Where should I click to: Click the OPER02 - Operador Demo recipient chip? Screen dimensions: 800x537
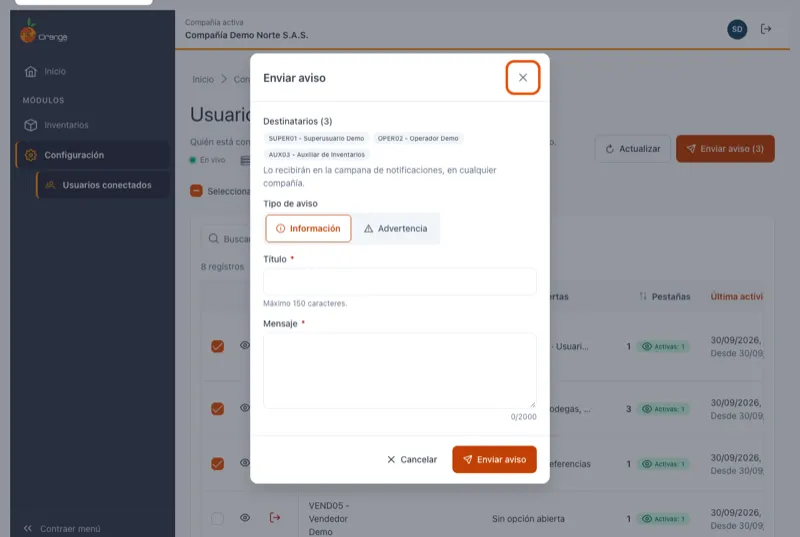pyautogui.click(x=418, y=138)
